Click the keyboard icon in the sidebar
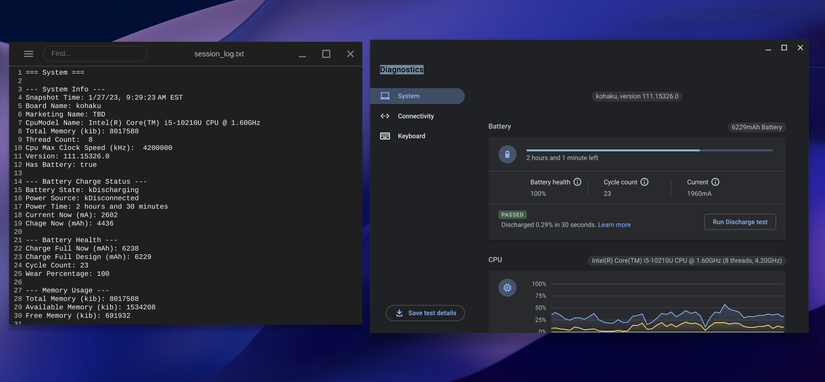The image size is (825, 382). (385, 136)
